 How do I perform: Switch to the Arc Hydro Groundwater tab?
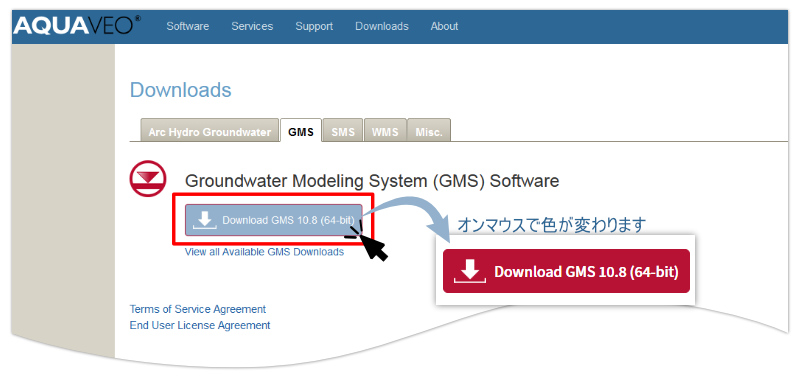click(210, 132)
